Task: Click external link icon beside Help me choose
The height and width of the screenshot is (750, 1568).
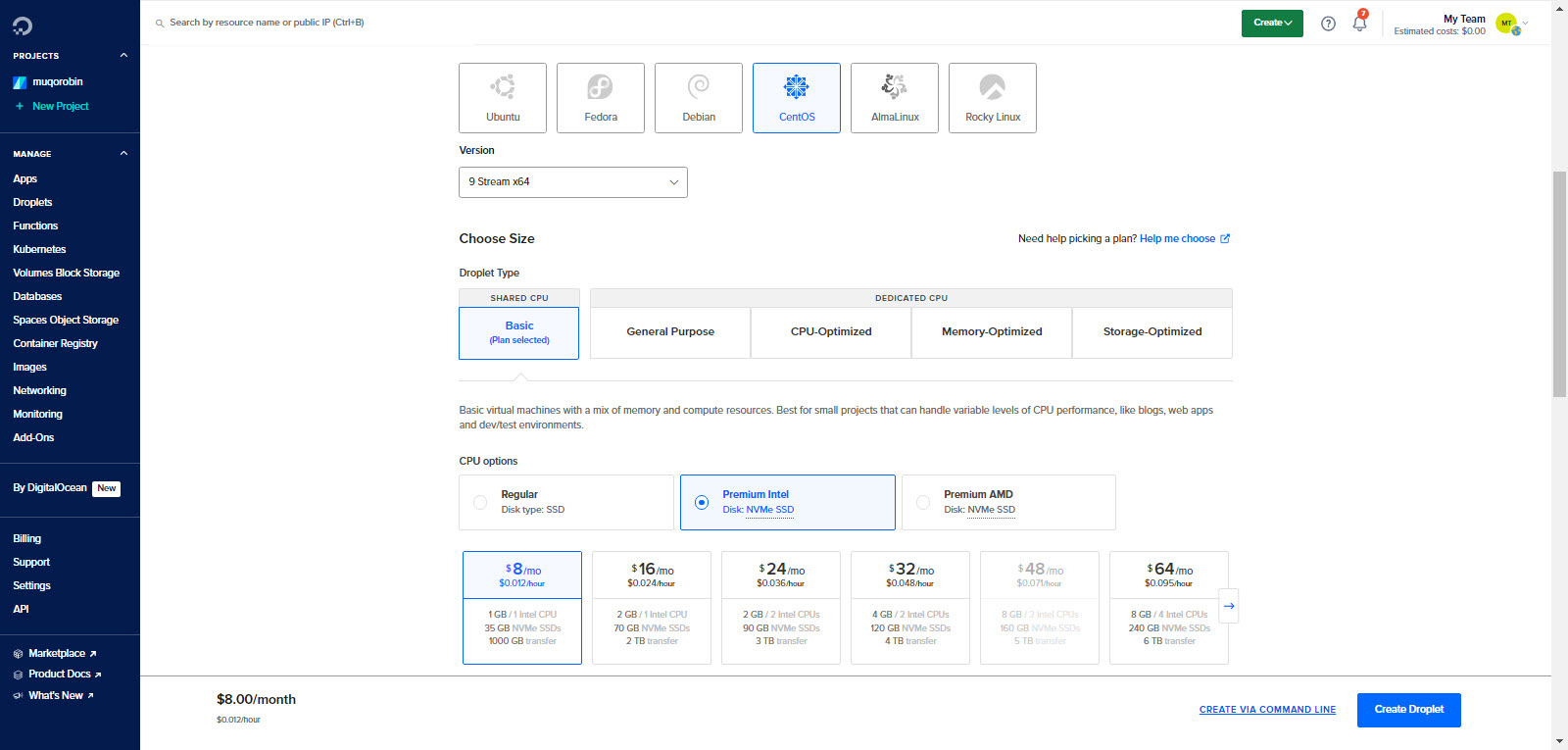Action: [x=1225, y=238]
